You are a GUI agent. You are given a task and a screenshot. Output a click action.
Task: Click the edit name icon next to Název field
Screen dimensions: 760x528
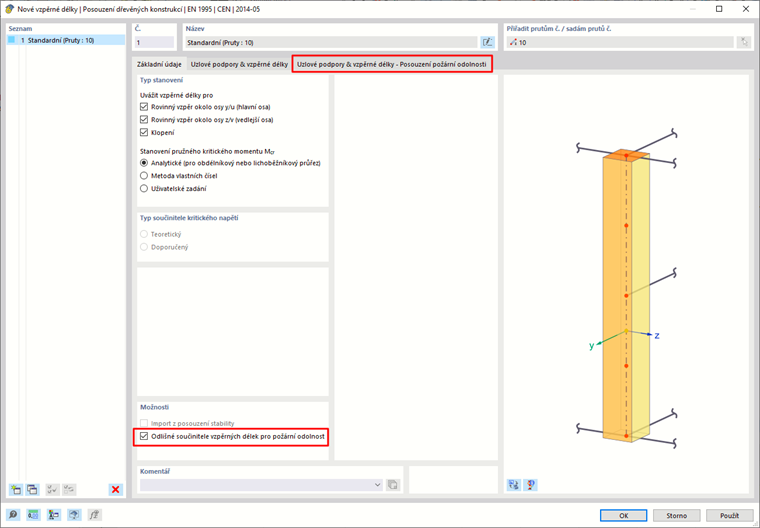488,42
